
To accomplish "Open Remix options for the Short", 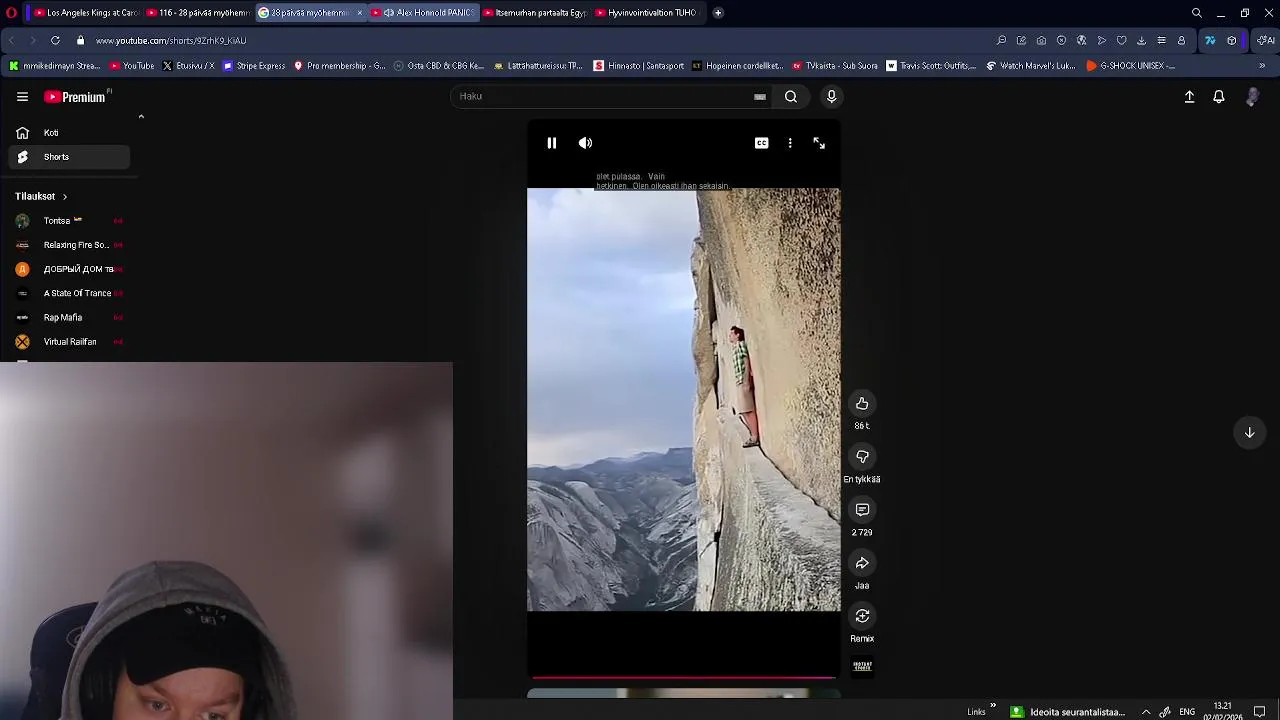I will [862, 616].
